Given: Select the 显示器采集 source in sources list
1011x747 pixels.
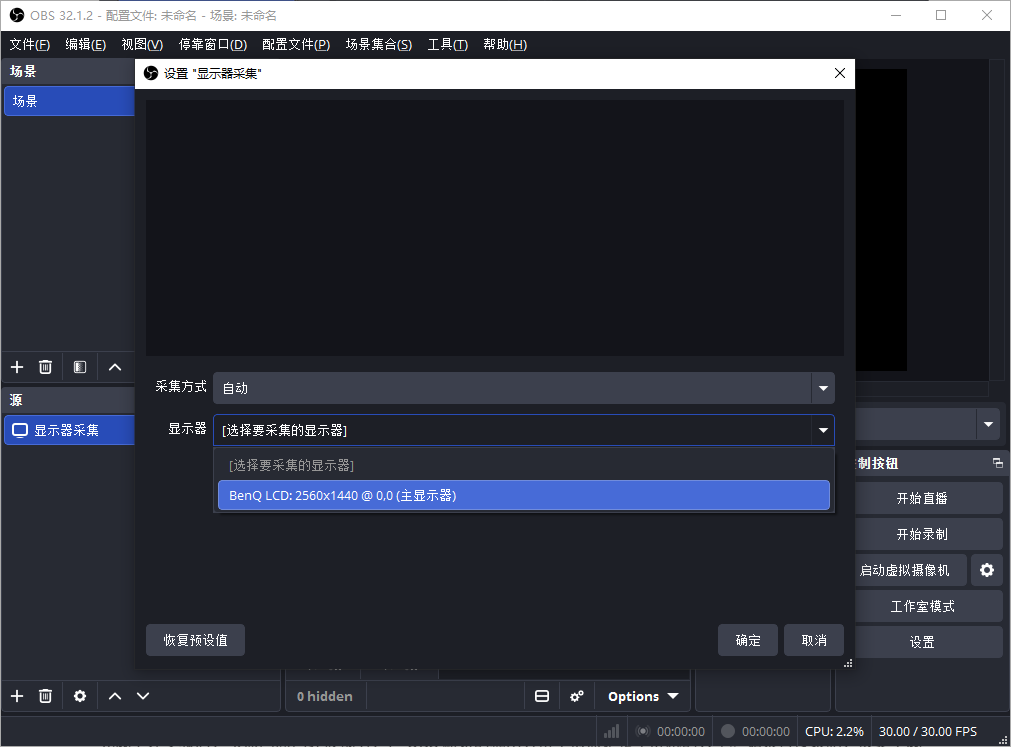Looking at the screenshot, I should (69, 431).
